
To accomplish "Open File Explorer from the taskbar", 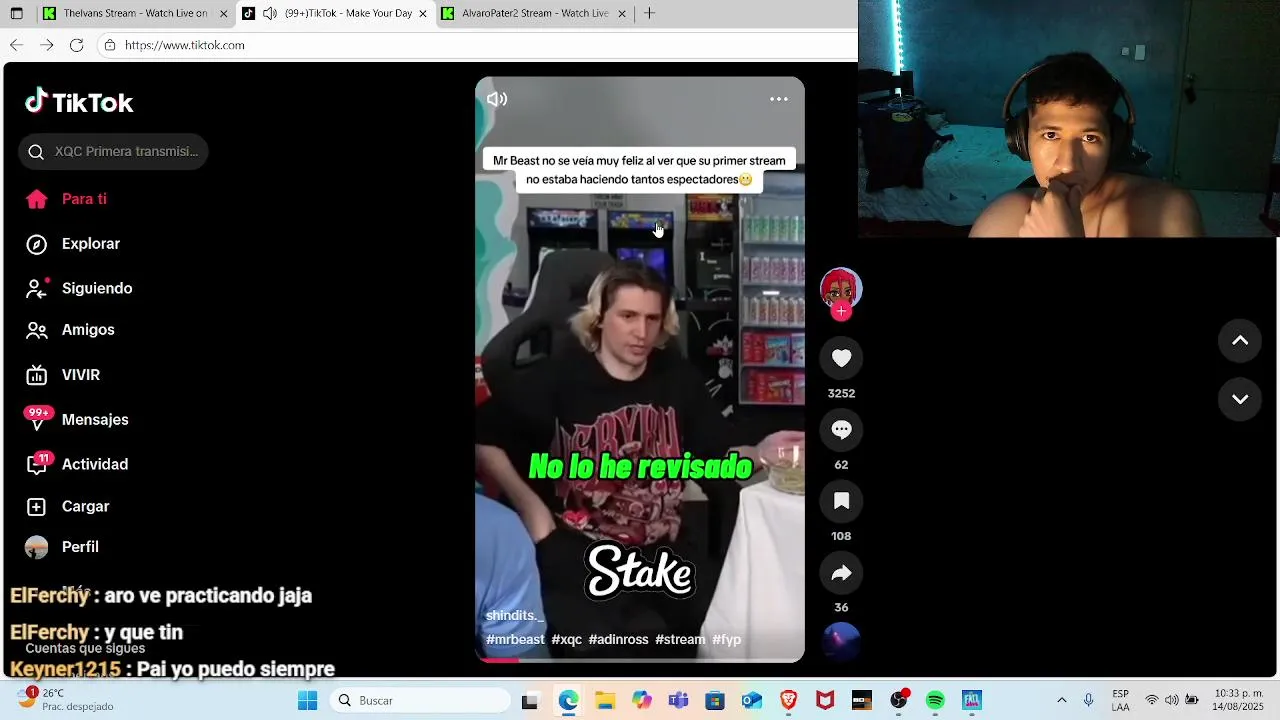I will tap(605, 700).
